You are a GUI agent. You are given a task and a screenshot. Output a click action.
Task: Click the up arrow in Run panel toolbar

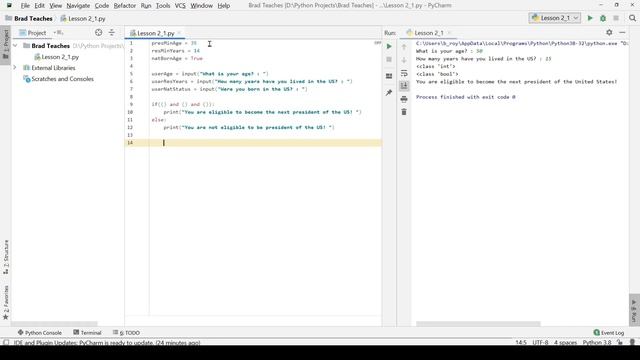coord(404,47)
